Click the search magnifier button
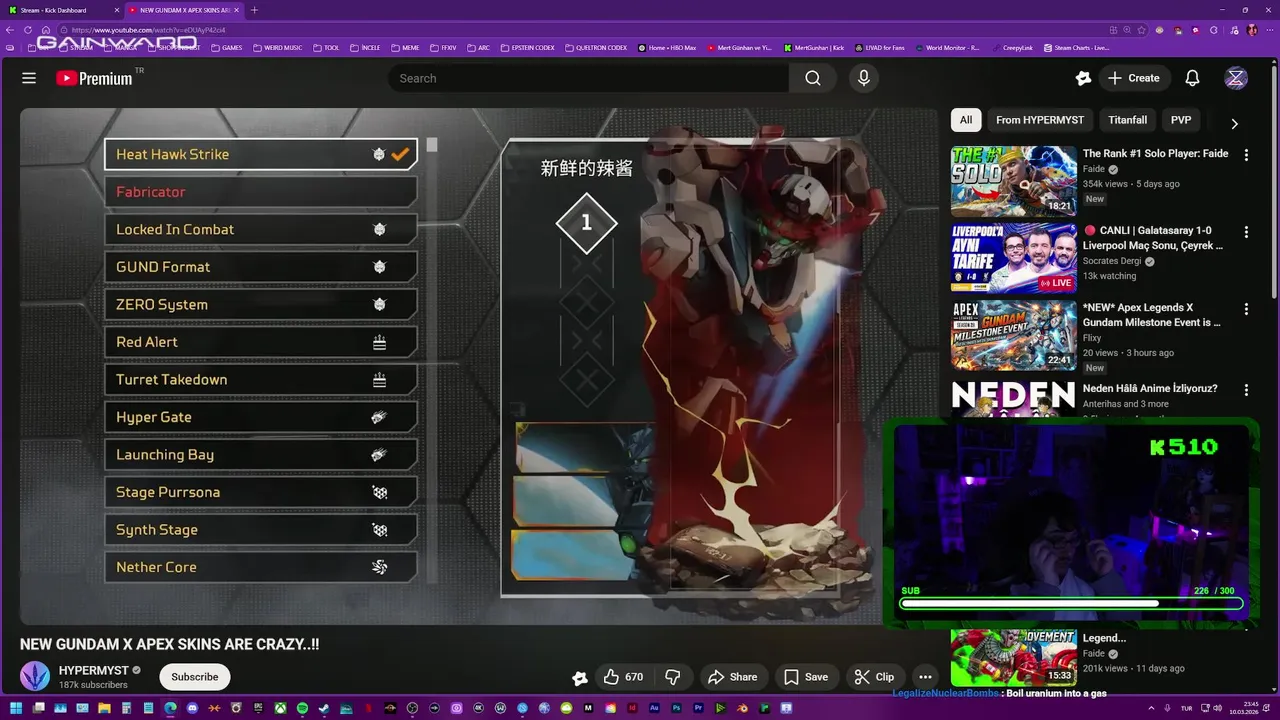Image resolution: width=1280 pixels, height=720 pixels. point(813,78)
